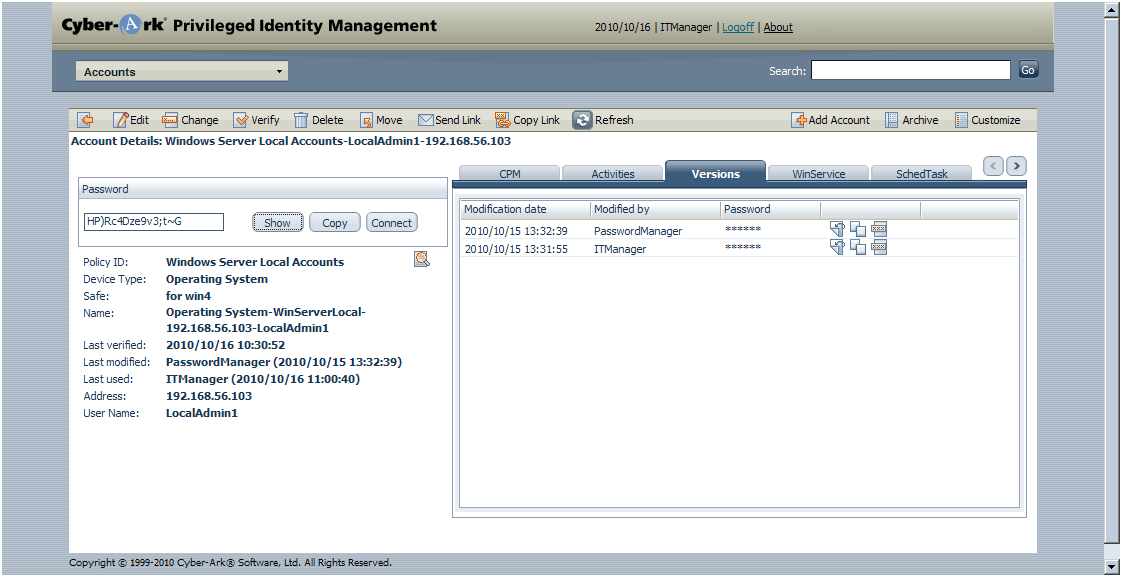This screenshot has width=1122, height=577.
Task: Sort by the Modified by column header
Action: pyautogui.click(x=655, y=209)
